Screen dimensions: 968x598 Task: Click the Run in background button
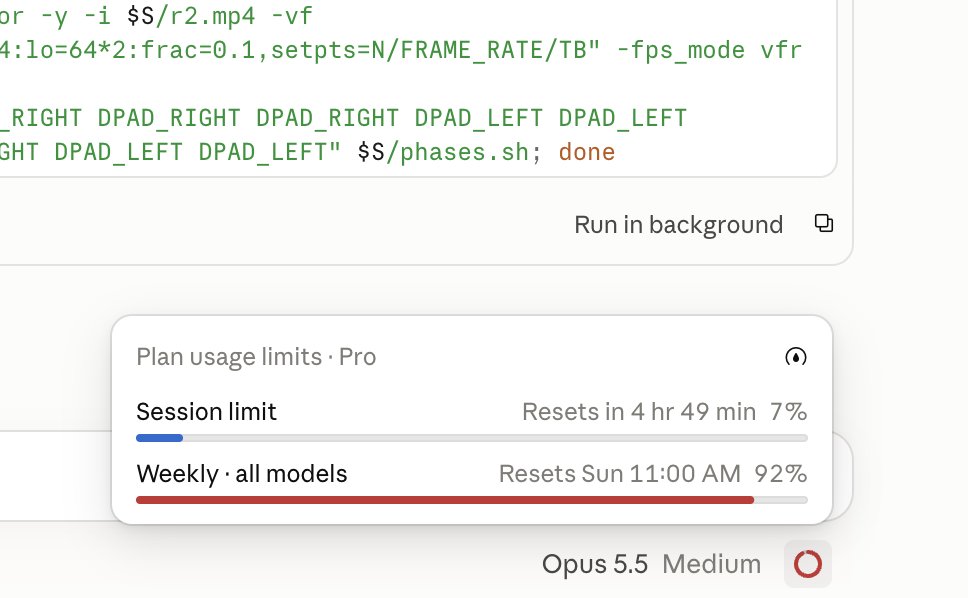678,225
